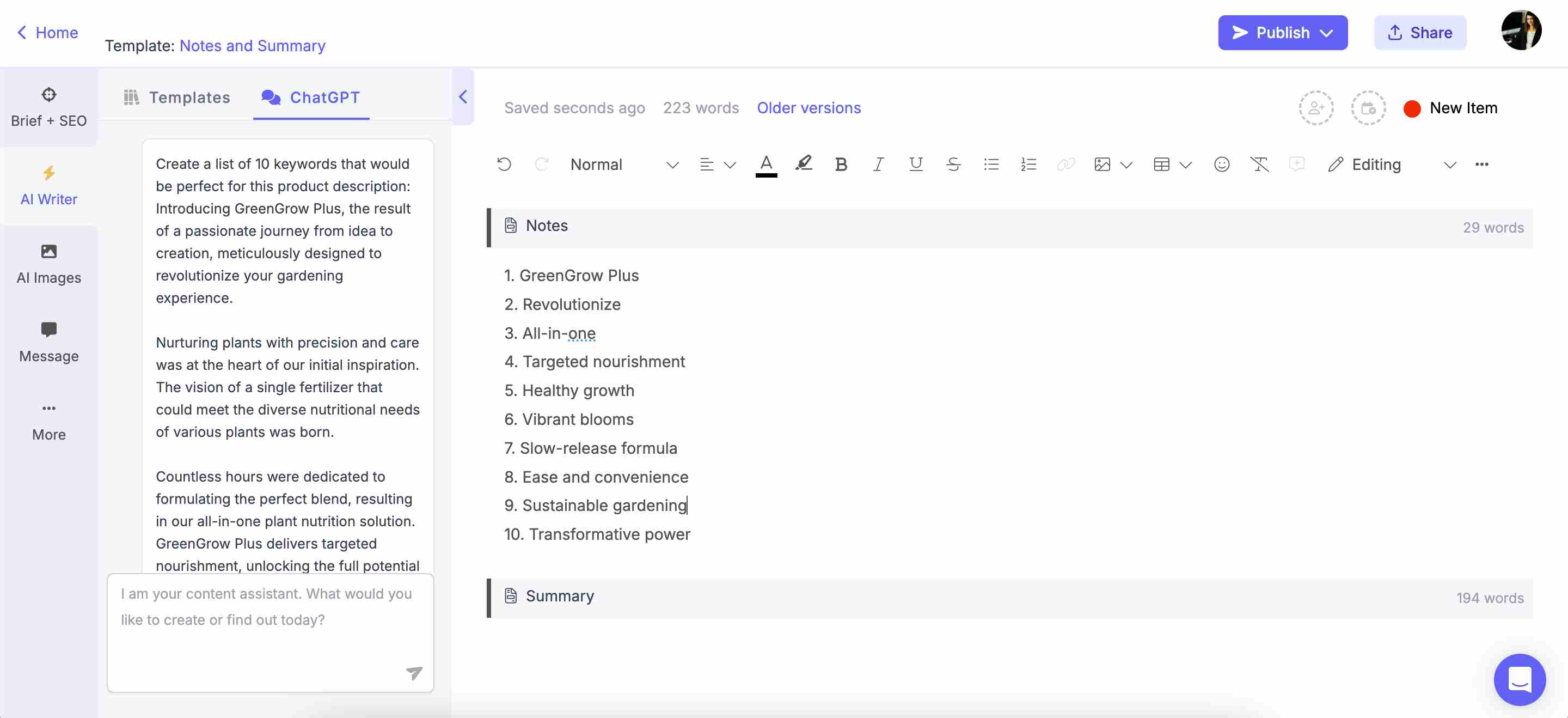Click the content assistant input field
The image size is (1568, 718).
270,632
